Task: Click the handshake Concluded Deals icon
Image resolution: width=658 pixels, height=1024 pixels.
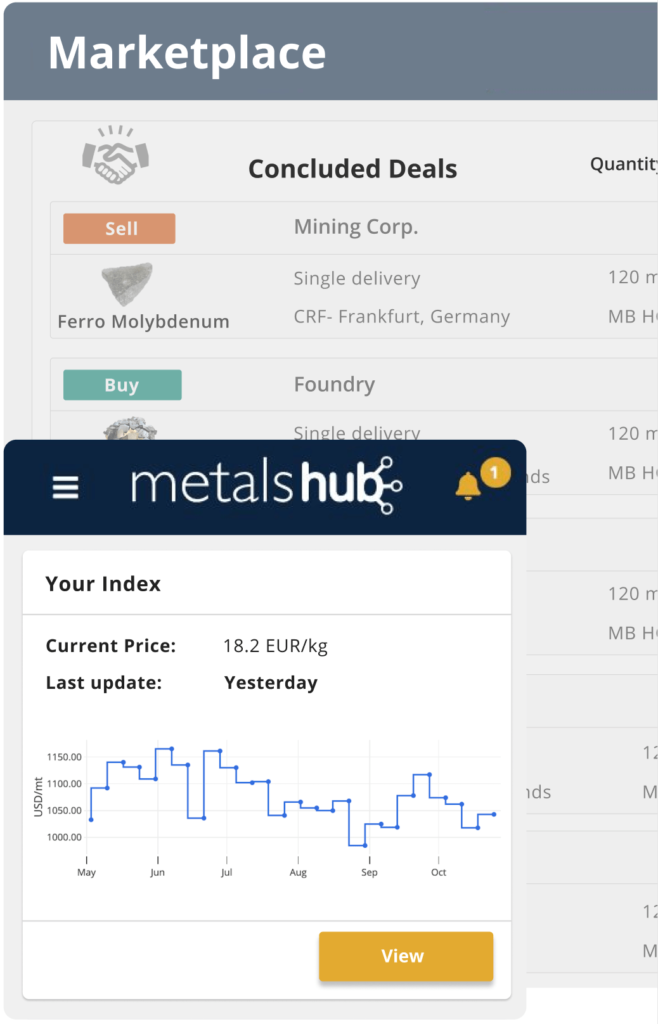Action: coord(116,155)
